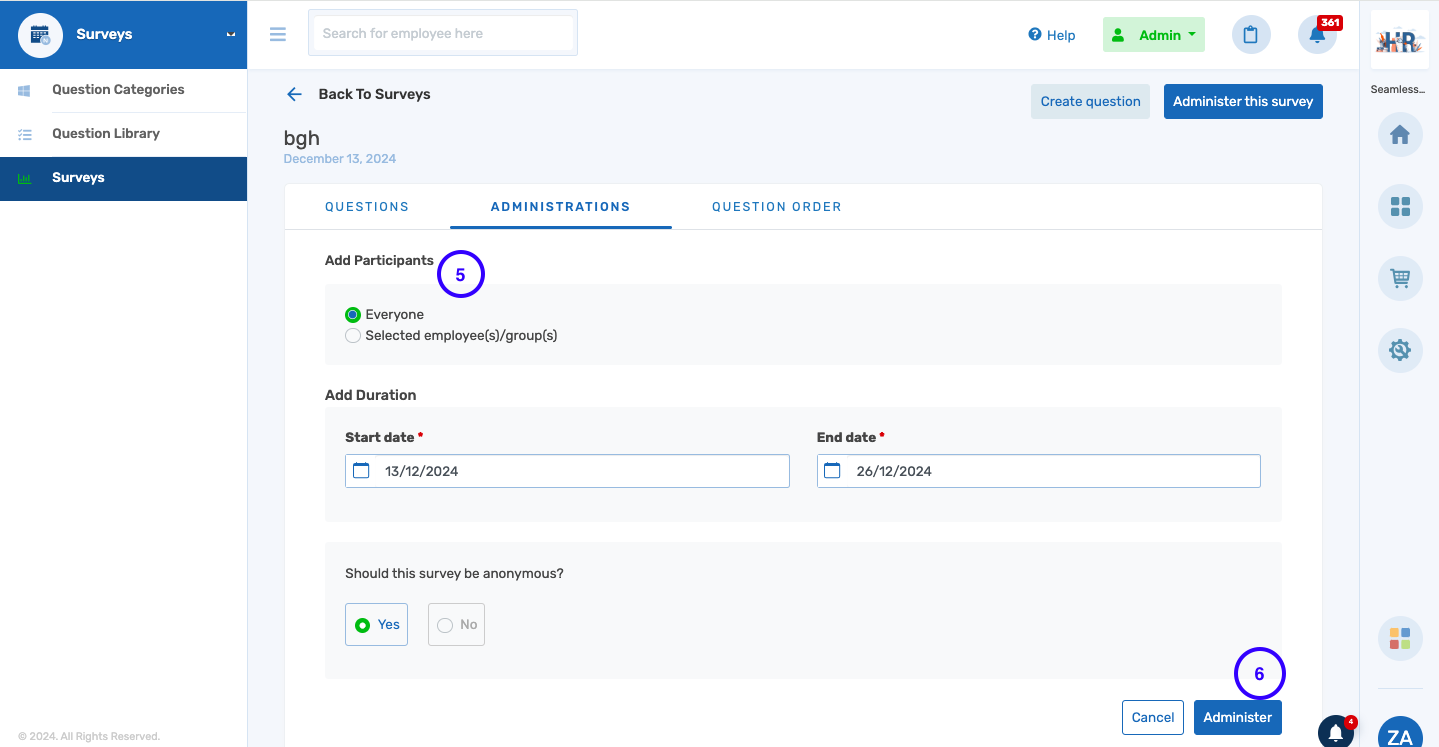Viewport: 1439px width, 747px height.
Task: Select Selected employee(s)/group(s) radio option
Action: 353,336
